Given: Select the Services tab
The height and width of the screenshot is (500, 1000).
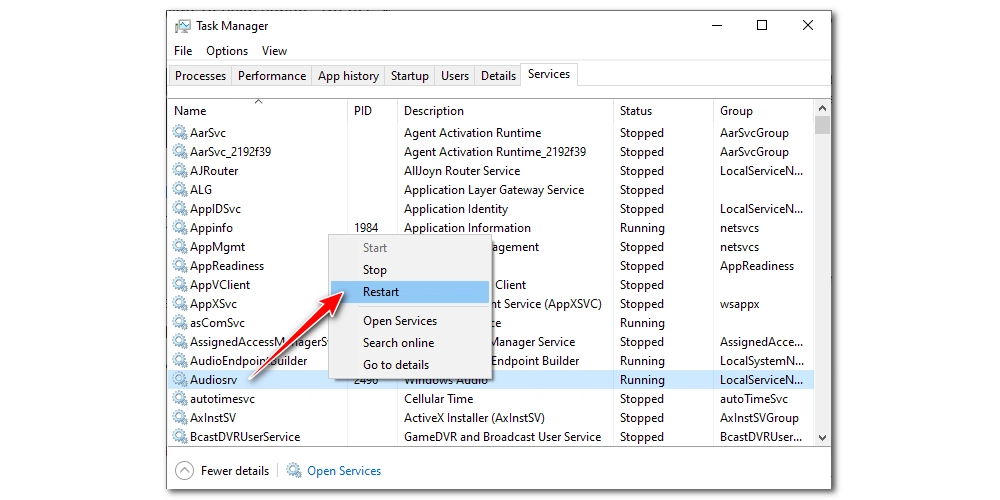Looking at the screenshot, I should (x=549, y=74).
